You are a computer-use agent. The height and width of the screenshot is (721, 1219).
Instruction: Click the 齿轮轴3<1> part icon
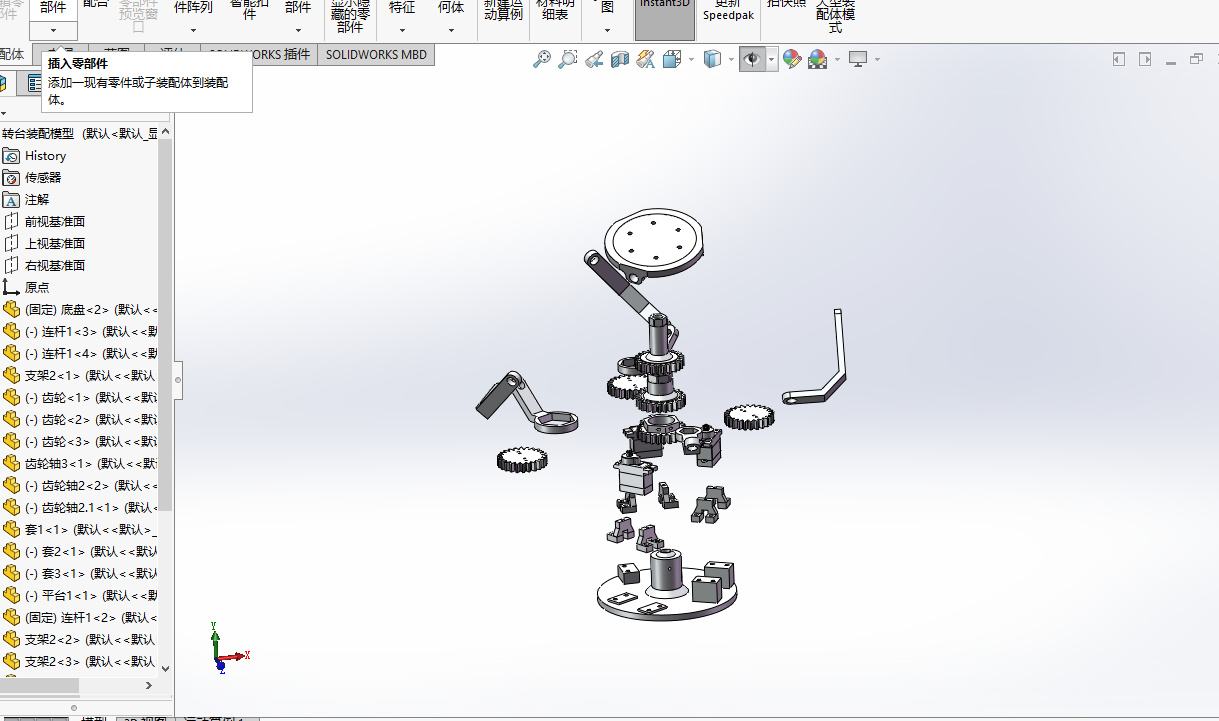point(12,464)
